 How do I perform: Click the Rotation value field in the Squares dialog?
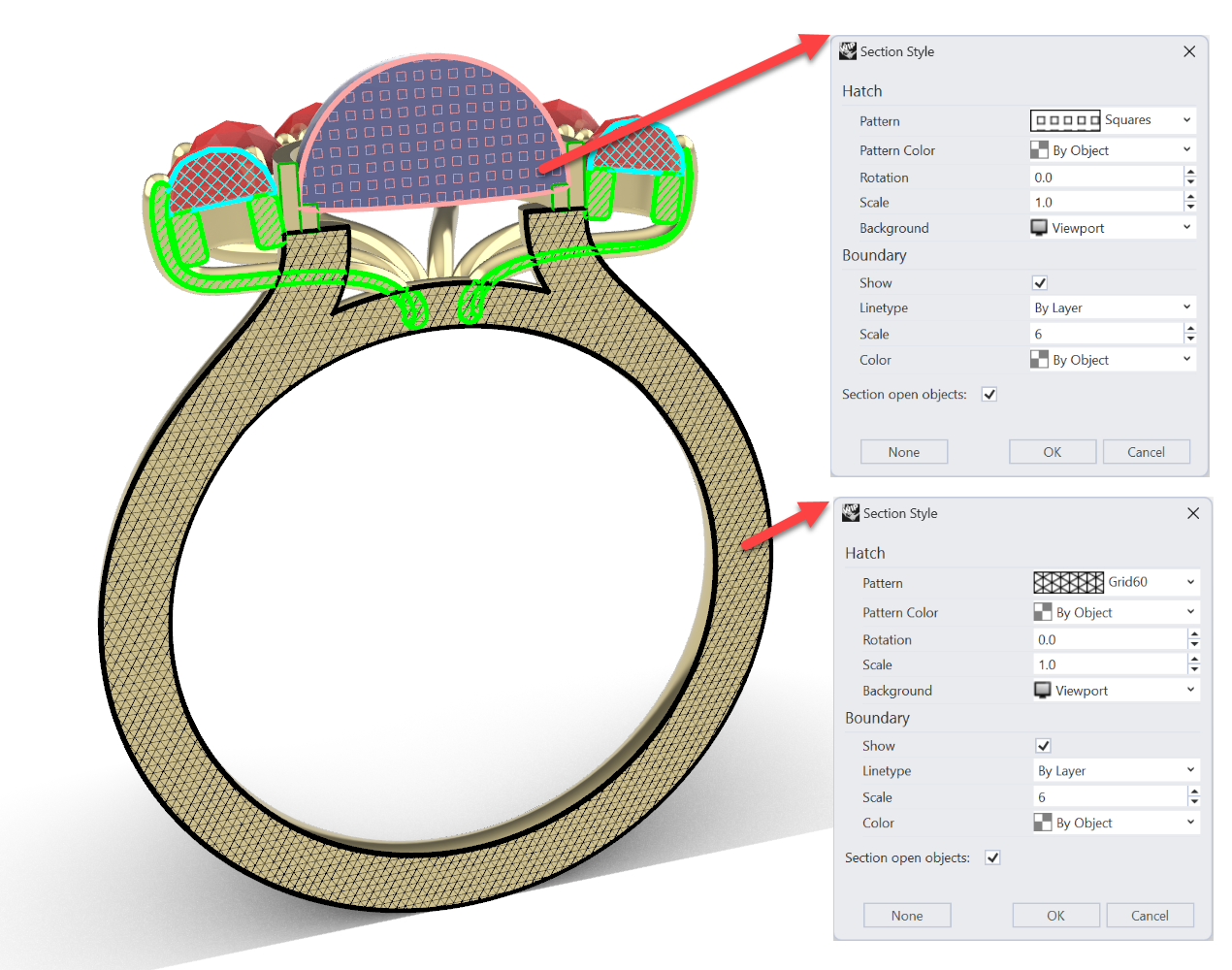[1106, 178]
